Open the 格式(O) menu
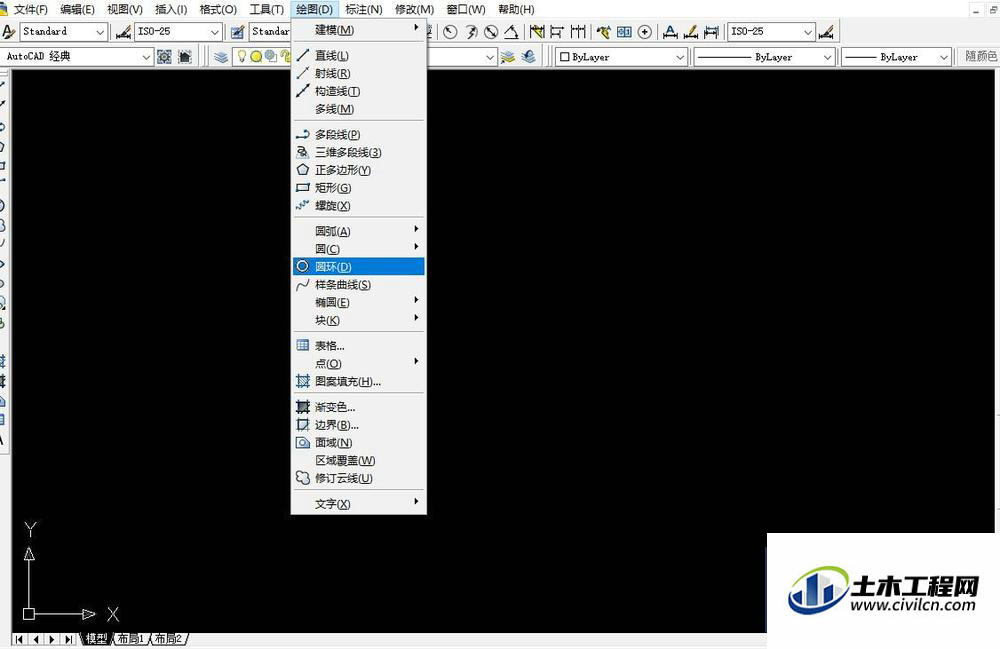The image size is (1000, 649). 218,10
